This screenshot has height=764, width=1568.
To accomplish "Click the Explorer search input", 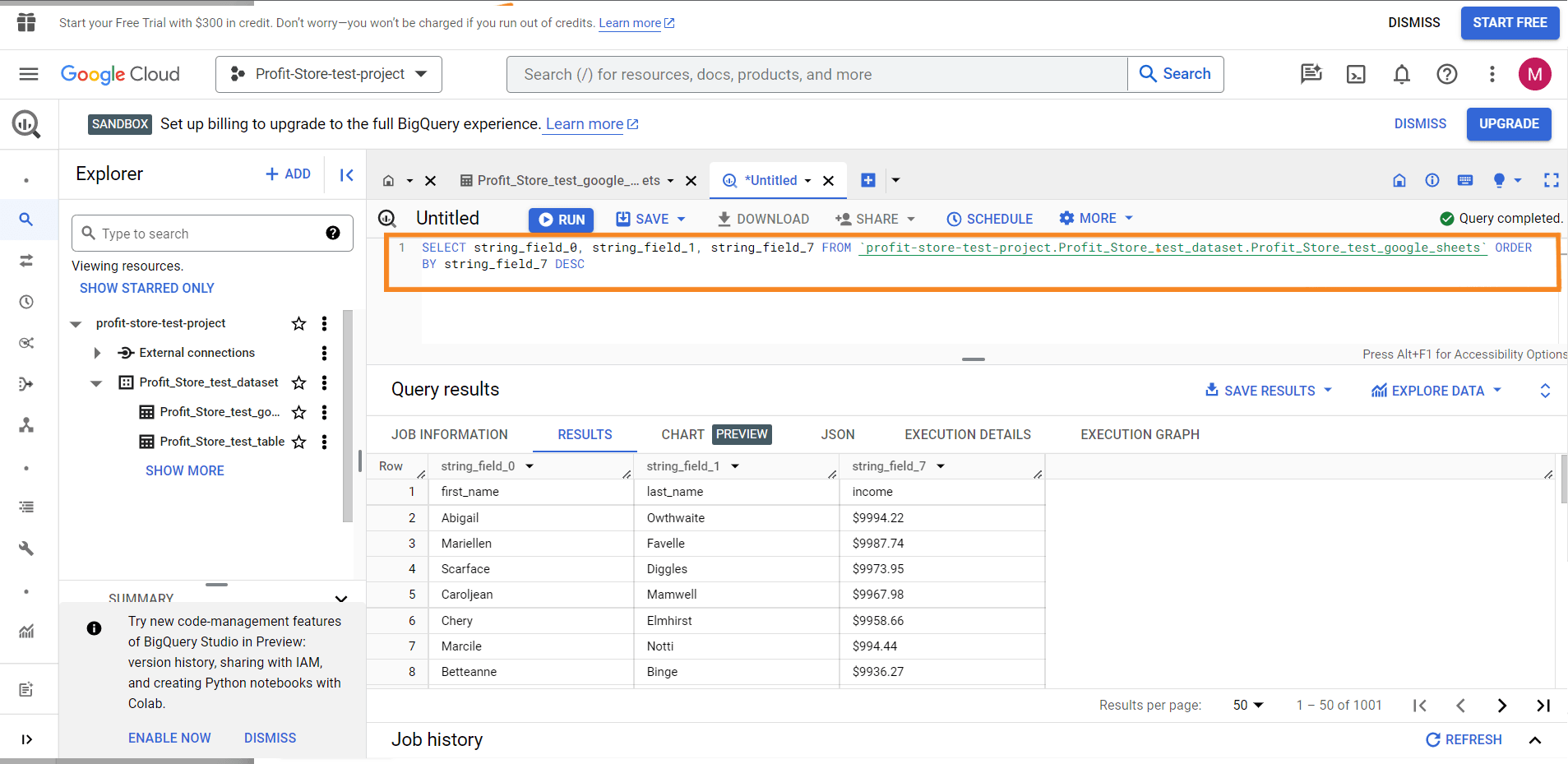I will [212, 234].
